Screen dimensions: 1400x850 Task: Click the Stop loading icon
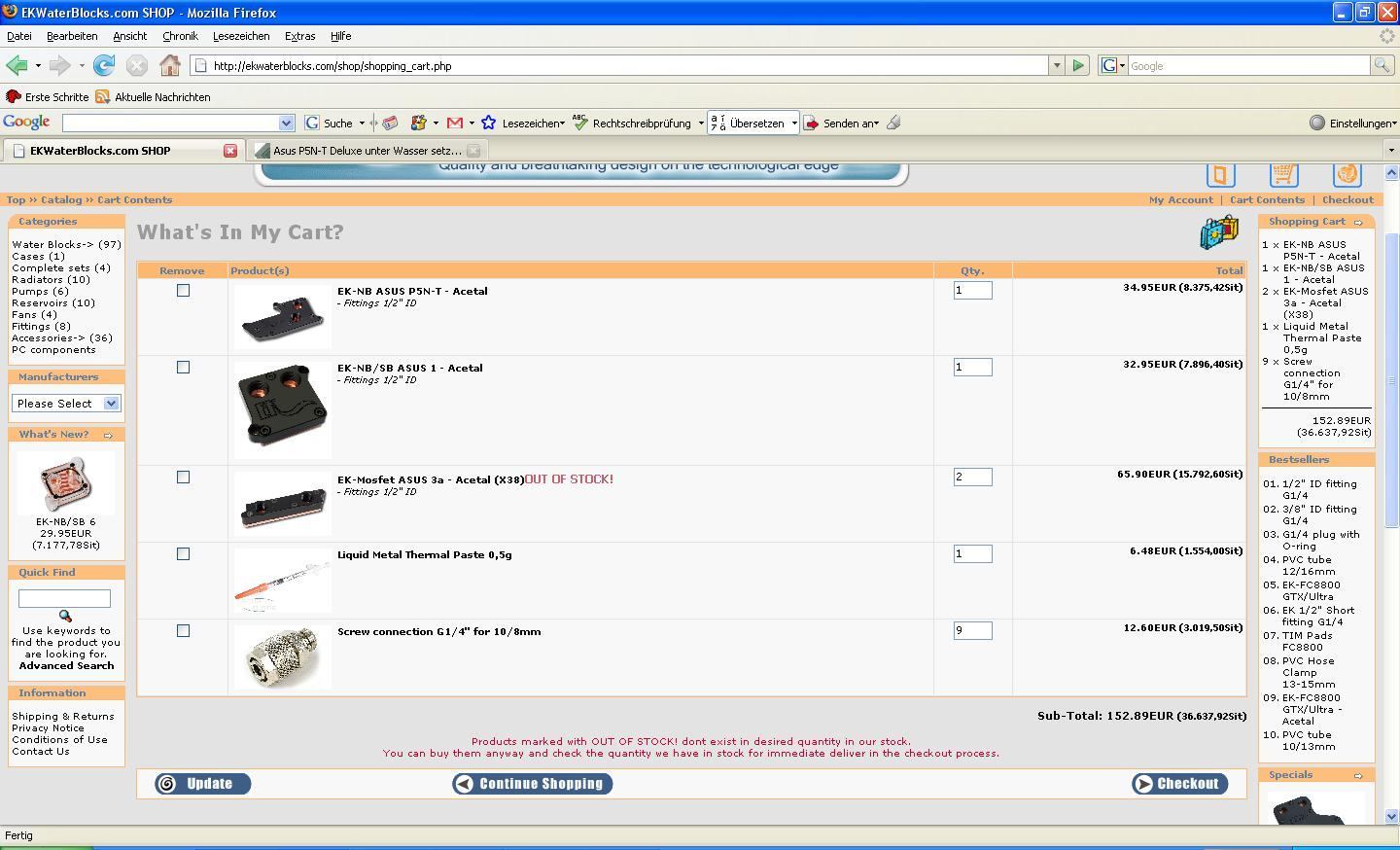point(137,66)
